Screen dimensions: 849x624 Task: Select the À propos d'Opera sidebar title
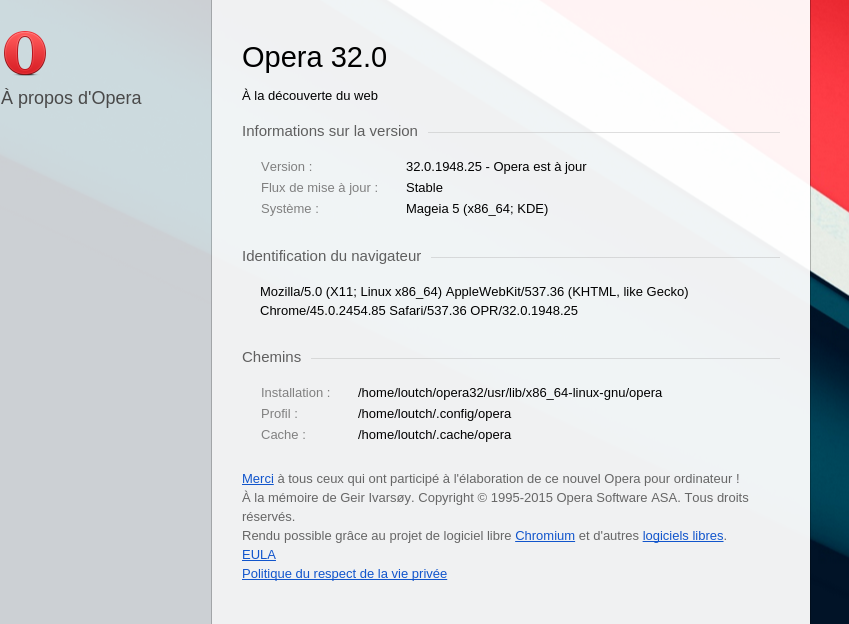[71, 98]
